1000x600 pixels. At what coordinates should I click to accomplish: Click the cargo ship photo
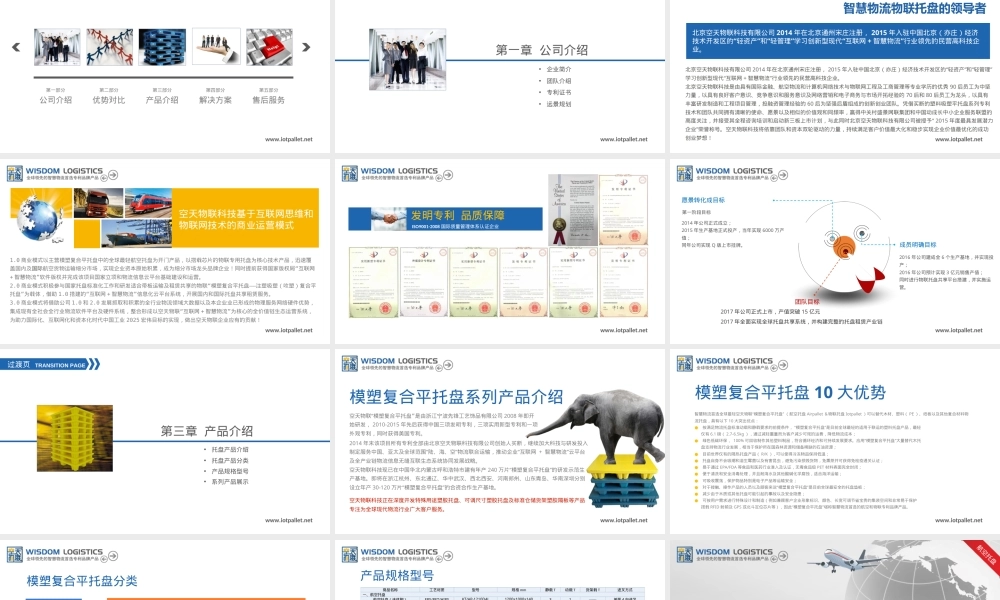tap(136, 233)
